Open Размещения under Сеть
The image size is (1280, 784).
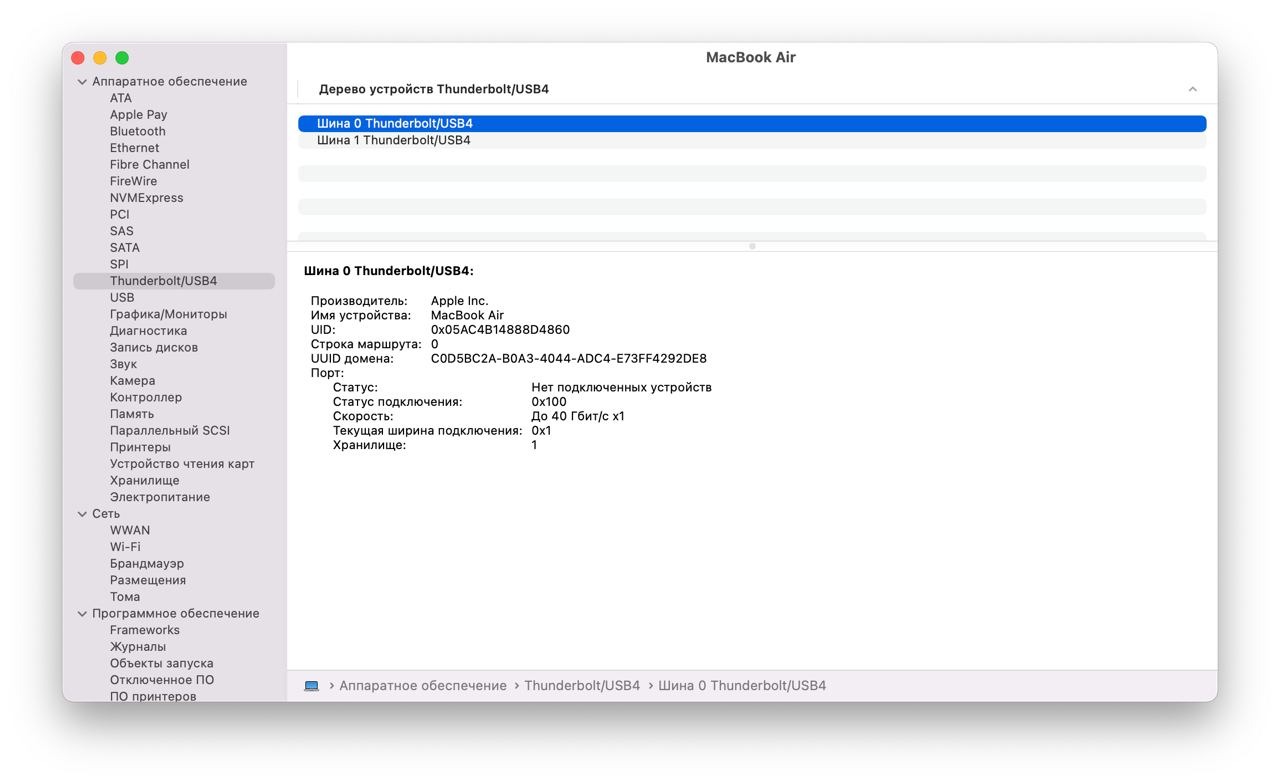tap(148, 580)
